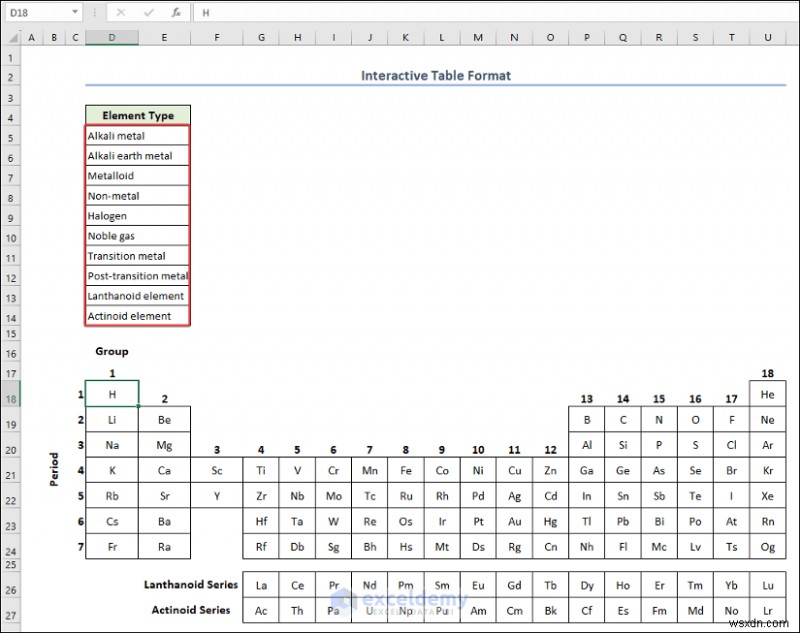Expand the Name Box dropdown arrow
The image size is (800, 633).
coord(74,12)
